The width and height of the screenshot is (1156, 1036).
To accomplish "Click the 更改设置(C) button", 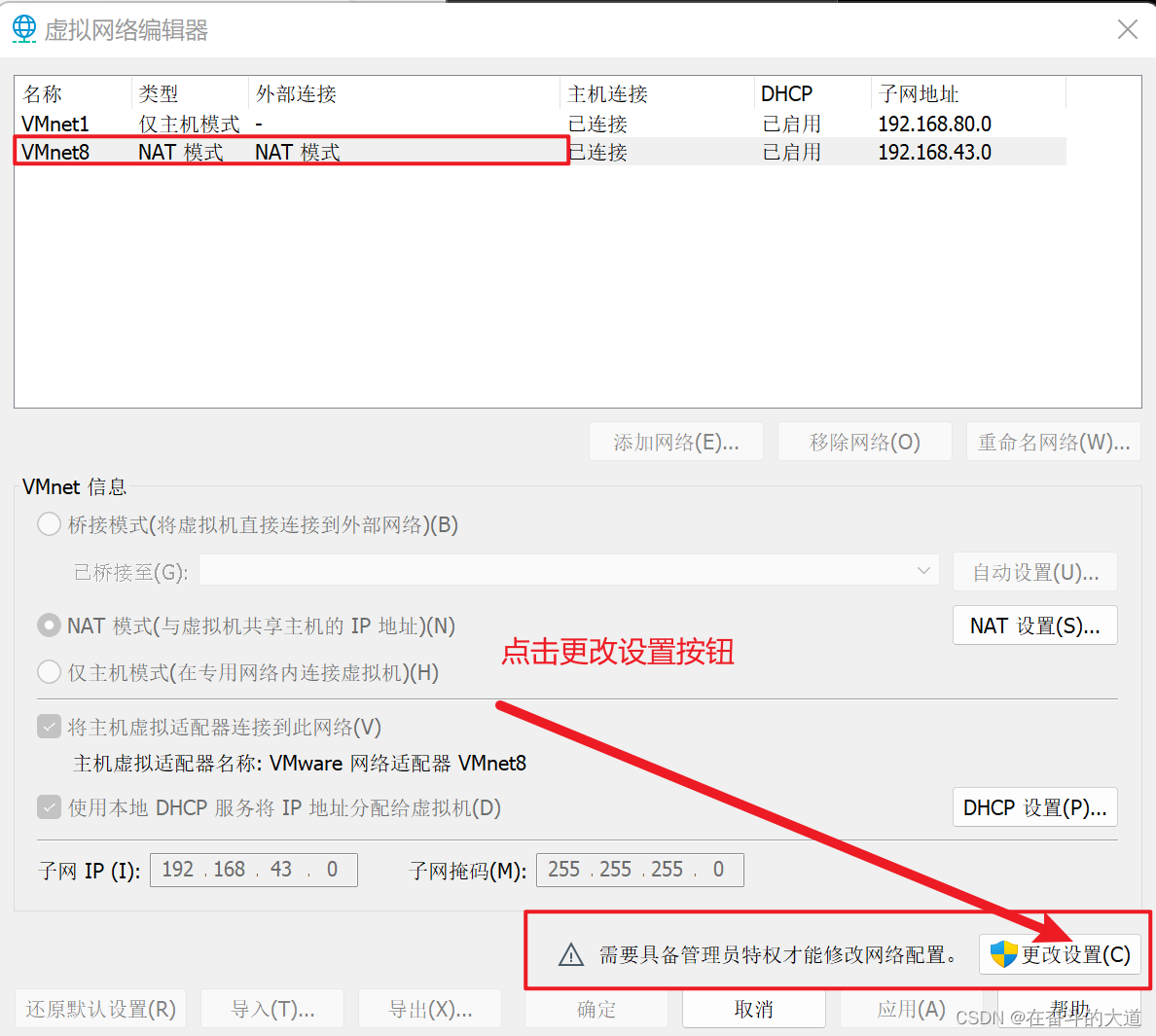I will 1061,955.
